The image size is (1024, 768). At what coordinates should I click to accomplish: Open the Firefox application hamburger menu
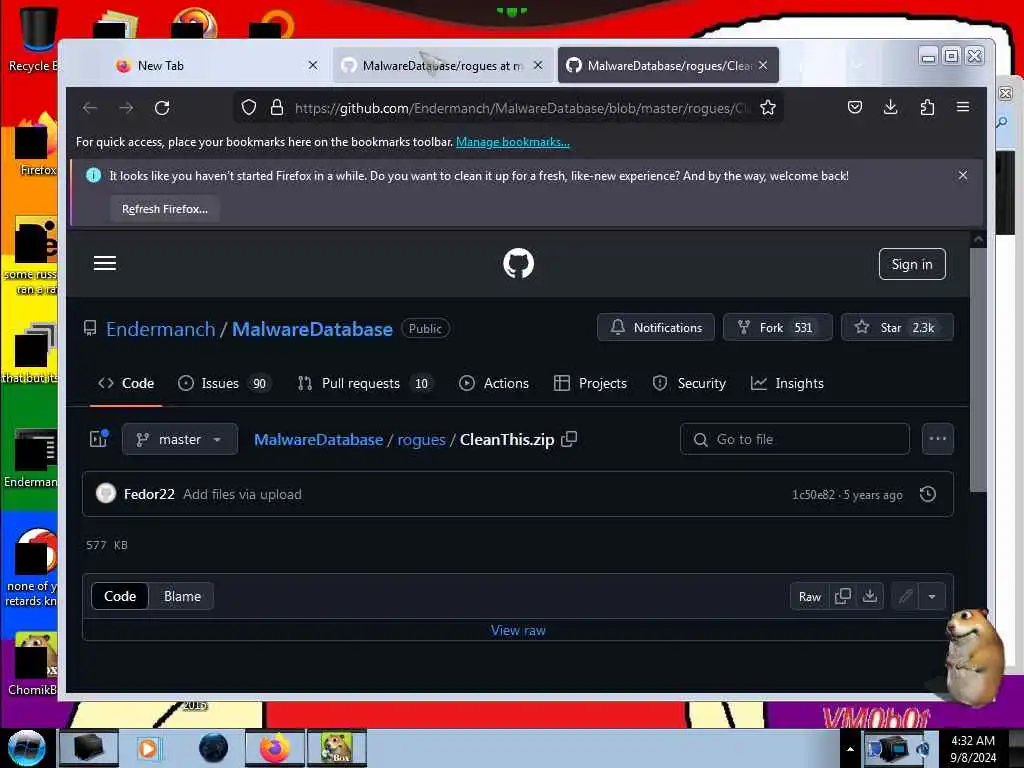point(963,107)
